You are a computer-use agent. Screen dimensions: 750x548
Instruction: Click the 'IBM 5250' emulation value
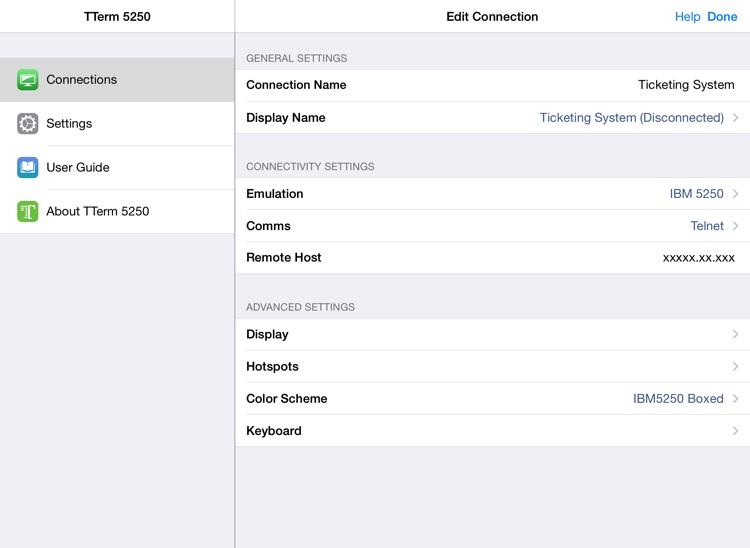[696, 194]
